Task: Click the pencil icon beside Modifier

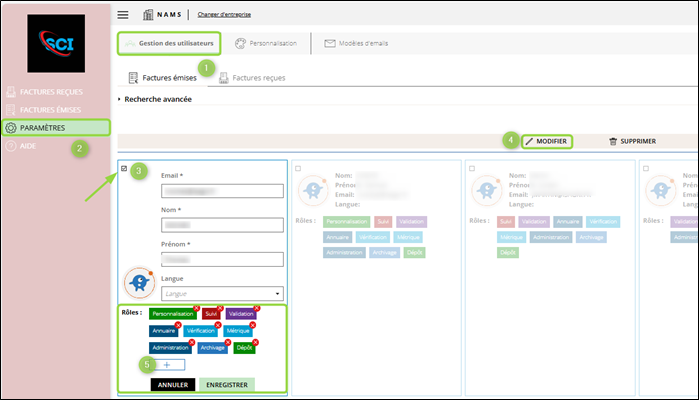Action: (530, 142)
